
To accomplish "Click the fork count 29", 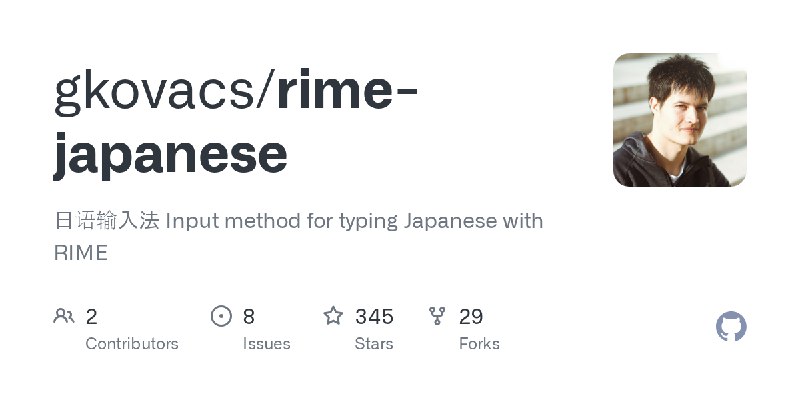I will tap(471, 317).
